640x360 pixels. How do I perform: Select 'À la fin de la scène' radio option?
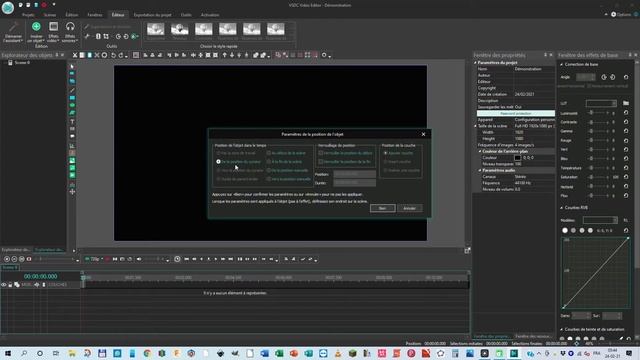269,162
